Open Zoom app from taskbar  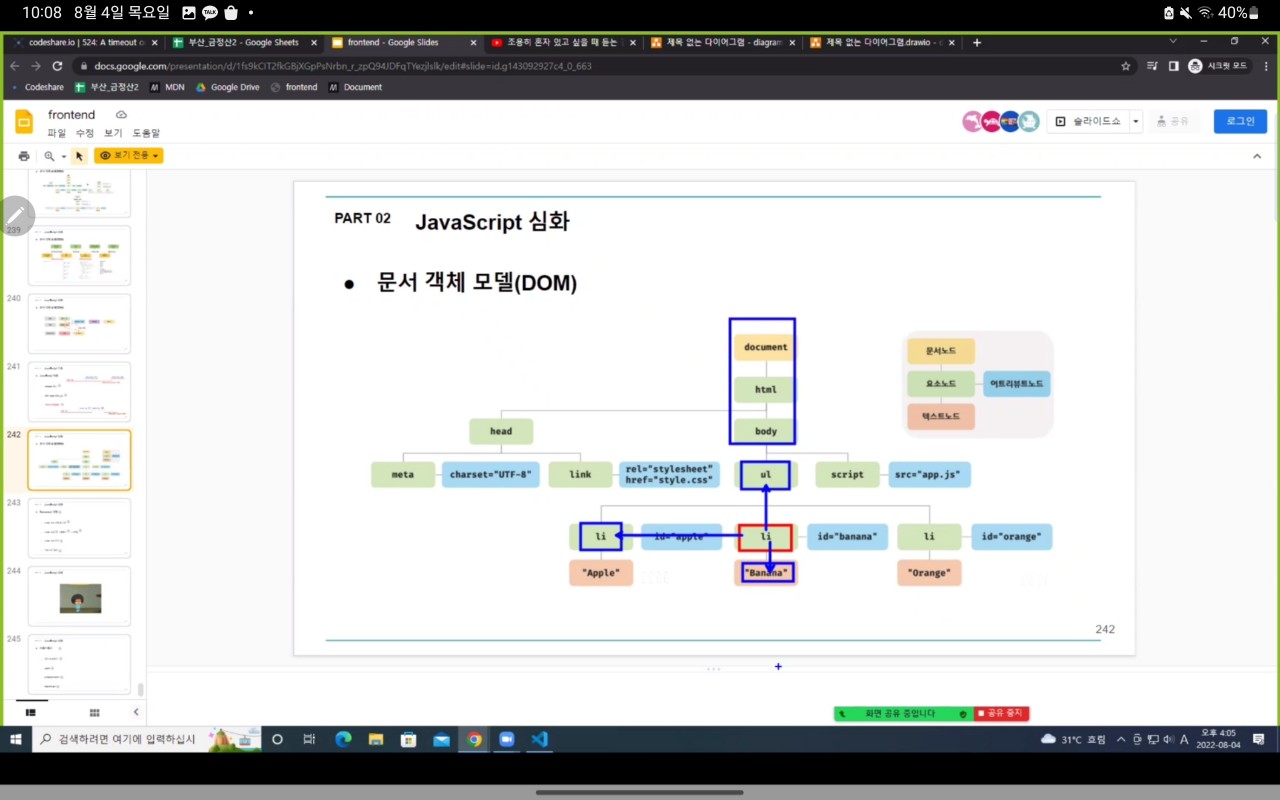coord(506,739)
